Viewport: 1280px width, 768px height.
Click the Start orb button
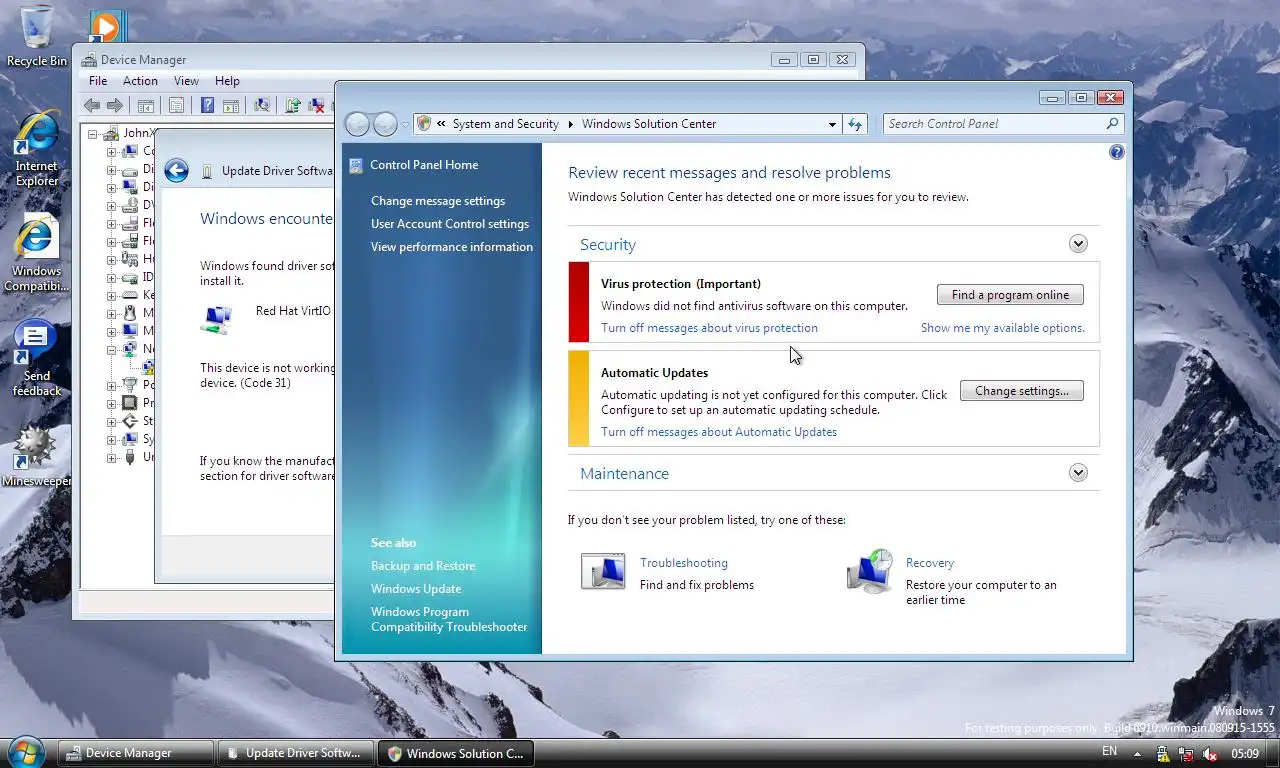25,752
